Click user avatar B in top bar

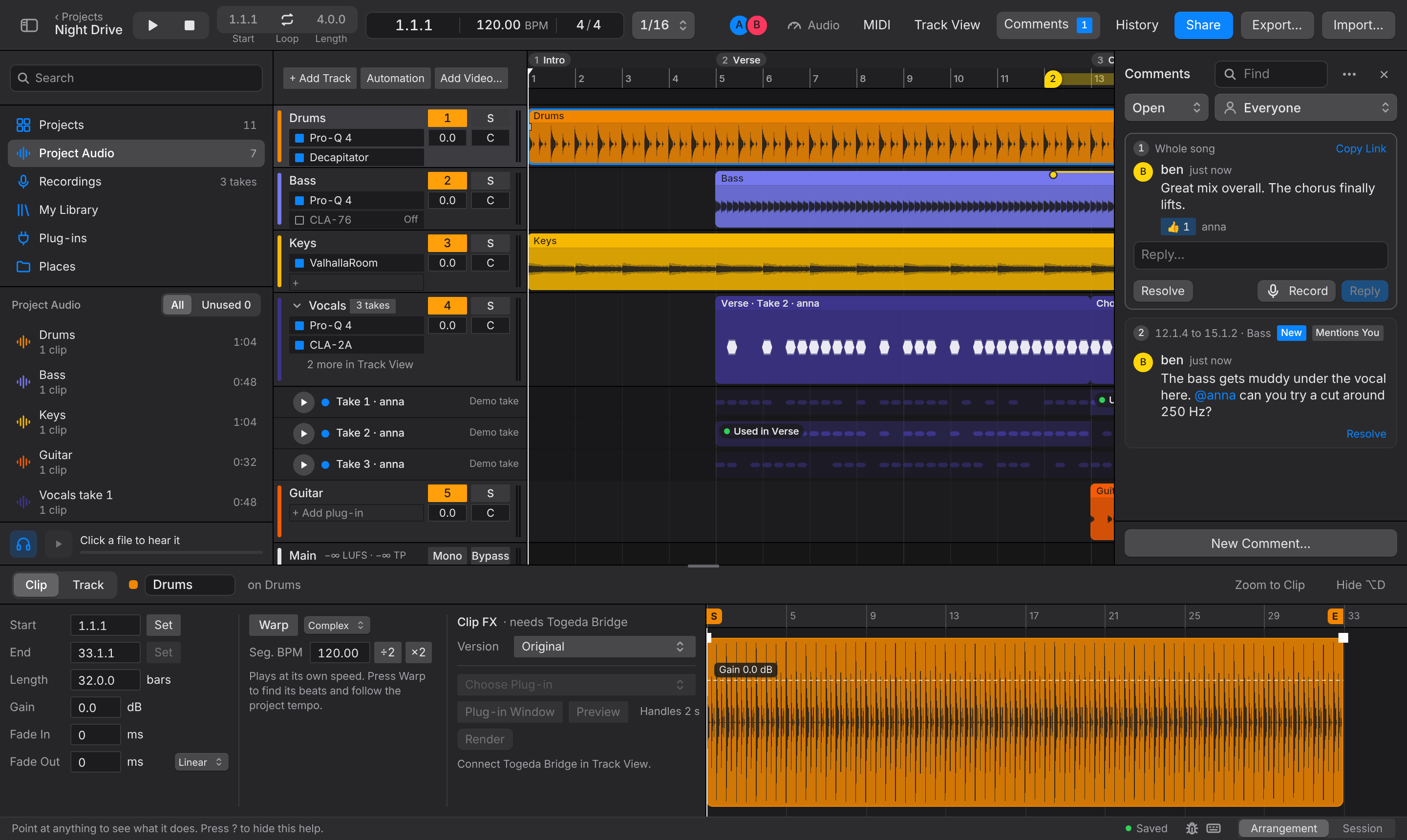[x=756, y=25]
